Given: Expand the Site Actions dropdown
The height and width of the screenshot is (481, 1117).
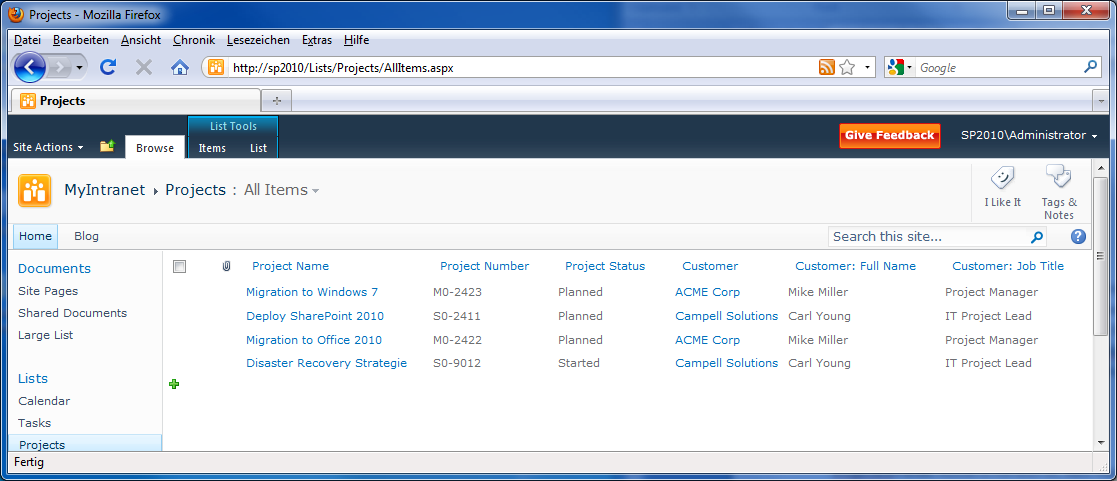Looking at the screenshot, I should 48,147.
